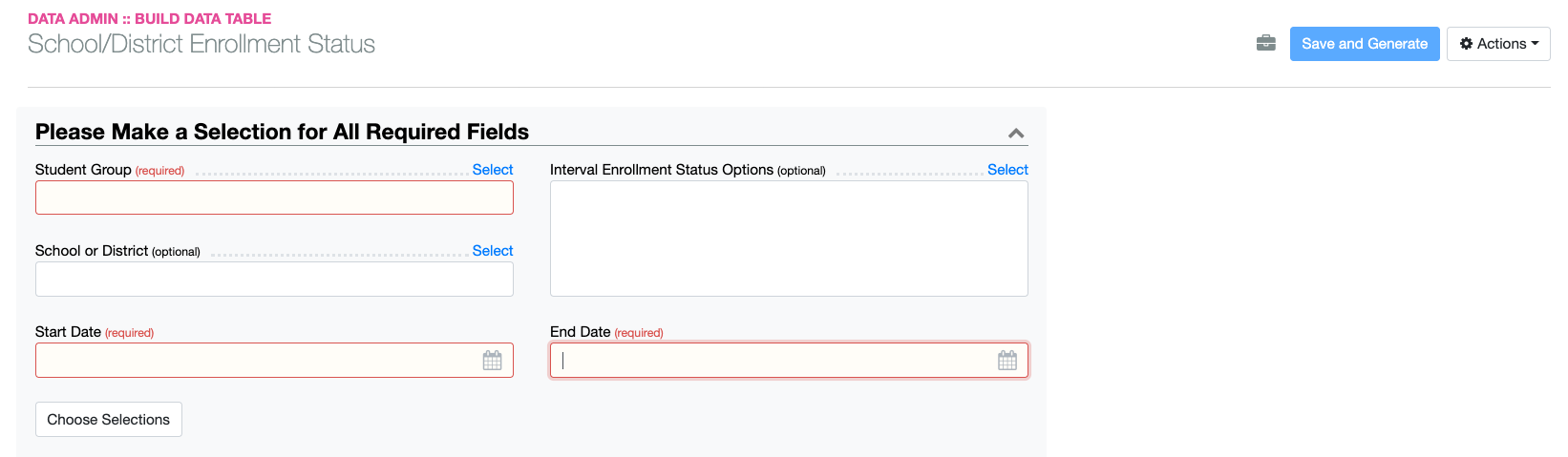This screenshot has height=457, width=1568.
Task: Click the School/District Enrollment Status page title
Action: 201,44
